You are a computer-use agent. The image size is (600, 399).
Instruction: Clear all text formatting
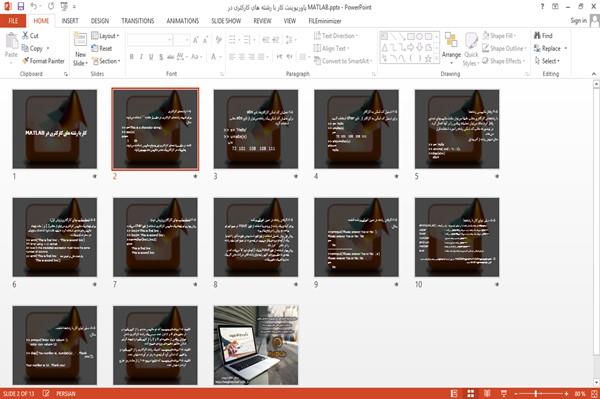[219, 40]
